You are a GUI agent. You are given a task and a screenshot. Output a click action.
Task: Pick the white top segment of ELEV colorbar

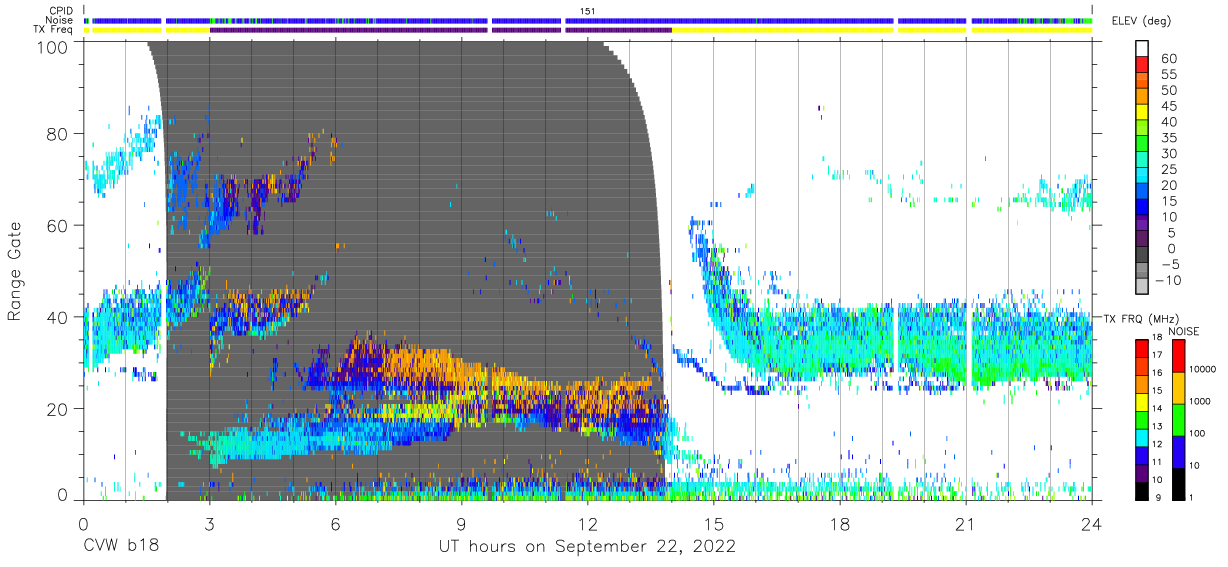pyautogui.click(x=1142, y=49)
